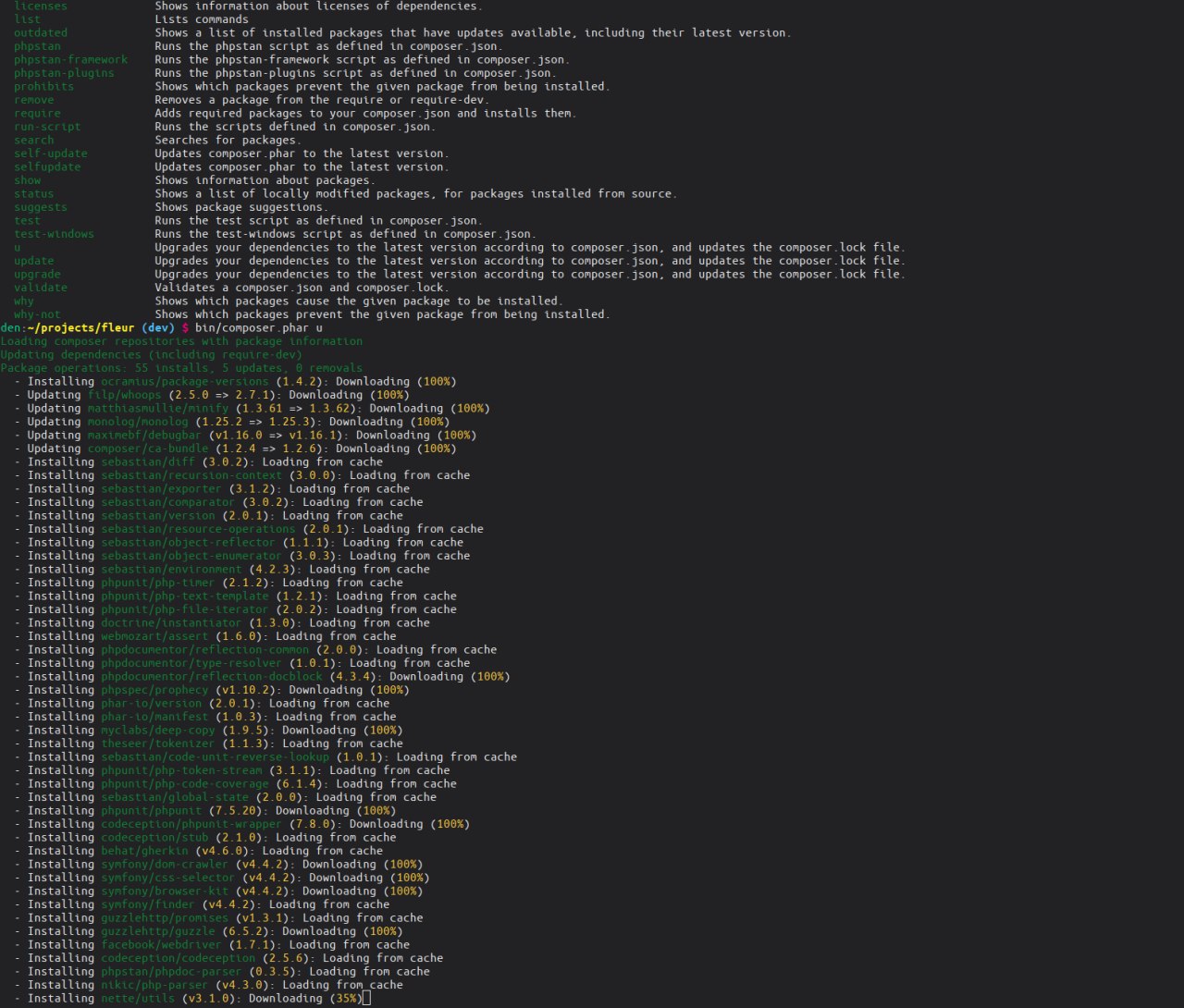The width and height of the screenshot is (1184, 1008).
Task: Click package name 'guzzlehttp/guzzle'
Action: pyautogui.click(x=158, y=931)
